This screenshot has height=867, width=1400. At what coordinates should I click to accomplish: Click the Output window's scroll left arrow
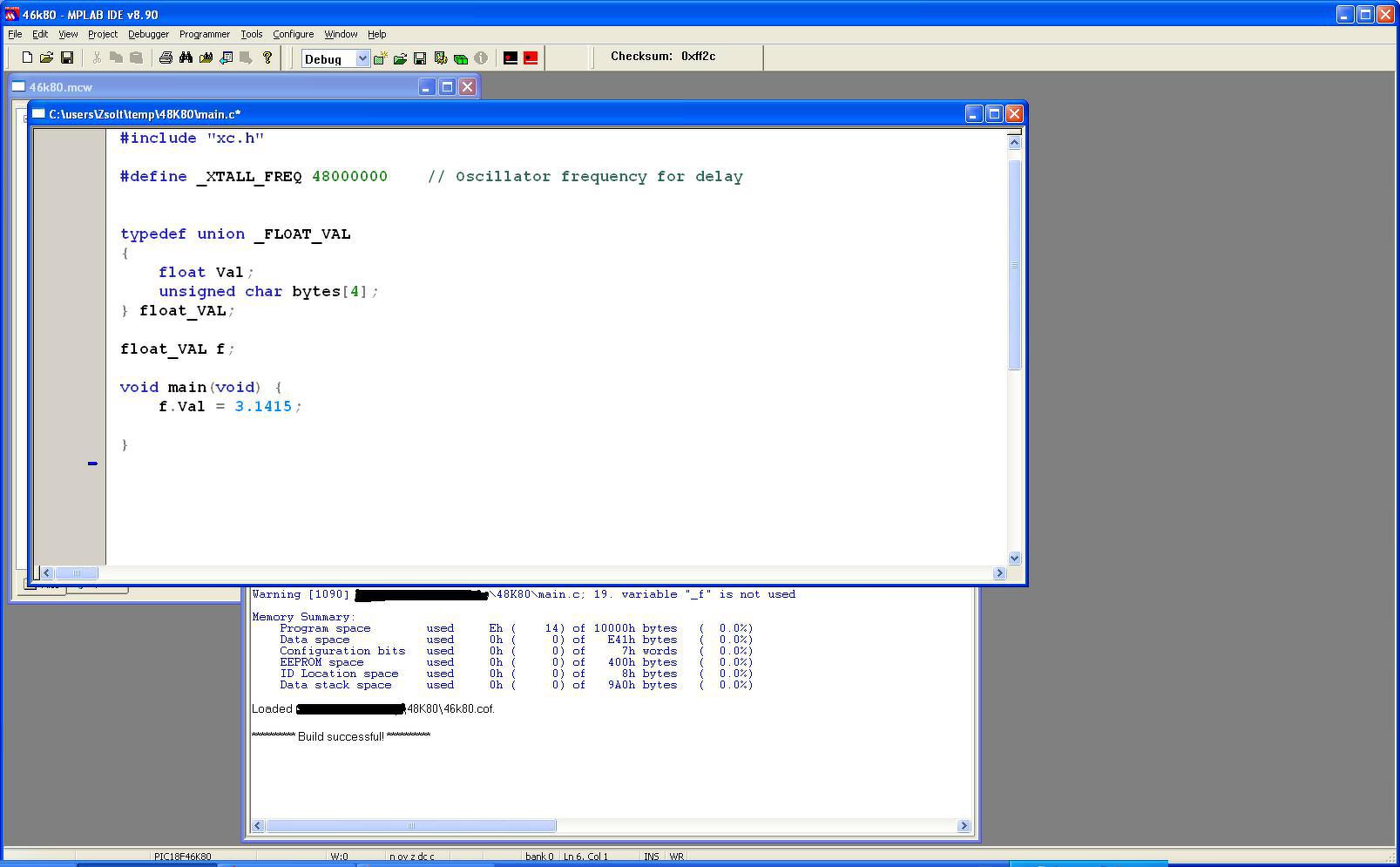point(258,825)
